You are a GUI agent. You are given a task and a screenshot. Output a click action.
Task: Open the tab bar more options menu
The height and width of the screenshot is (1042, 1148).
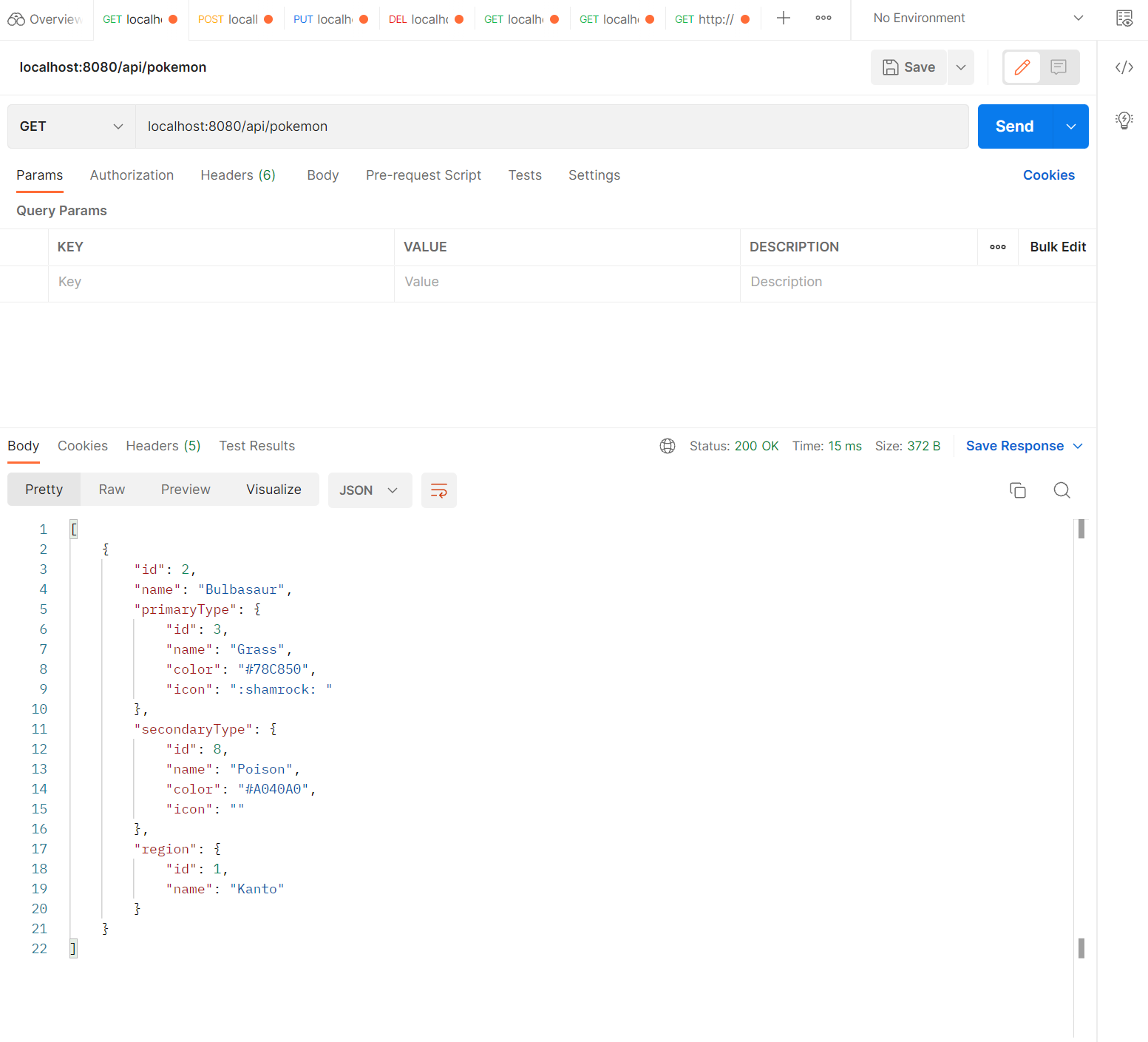point(823,18)
